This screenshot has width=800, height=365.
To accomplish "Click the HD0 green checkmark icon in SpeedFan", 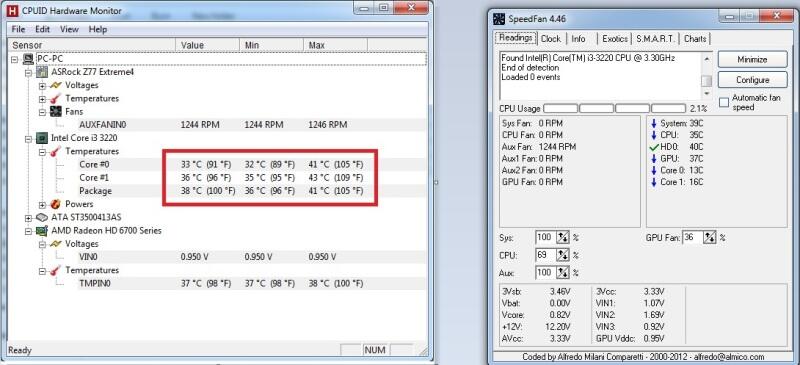I will [654, 147].
